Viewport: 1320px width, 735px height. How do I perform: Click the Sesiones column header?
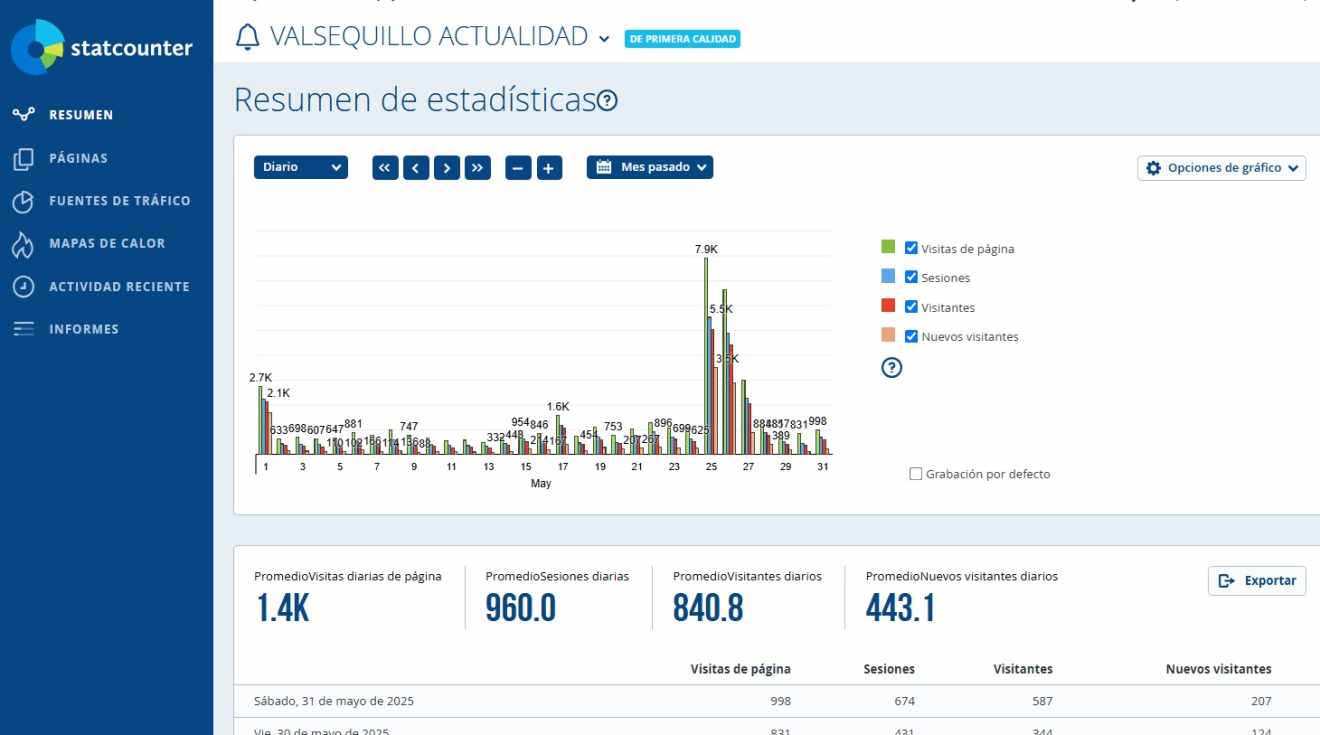tap(889, 669)
